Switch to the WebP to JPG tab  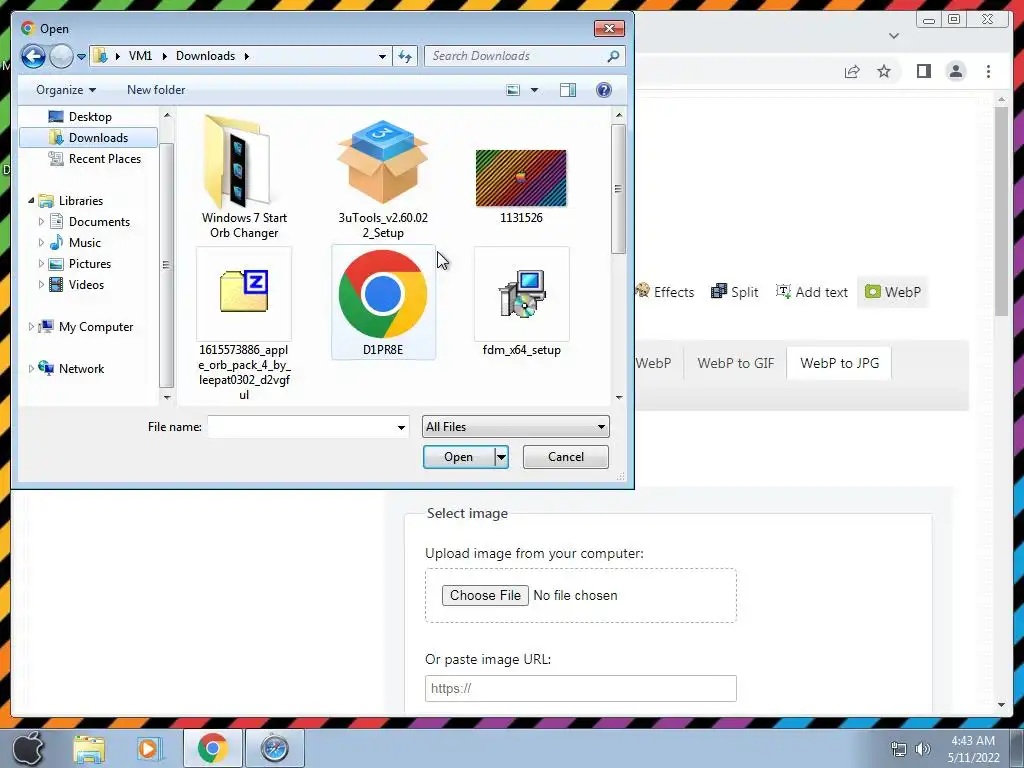click(839, 363)
